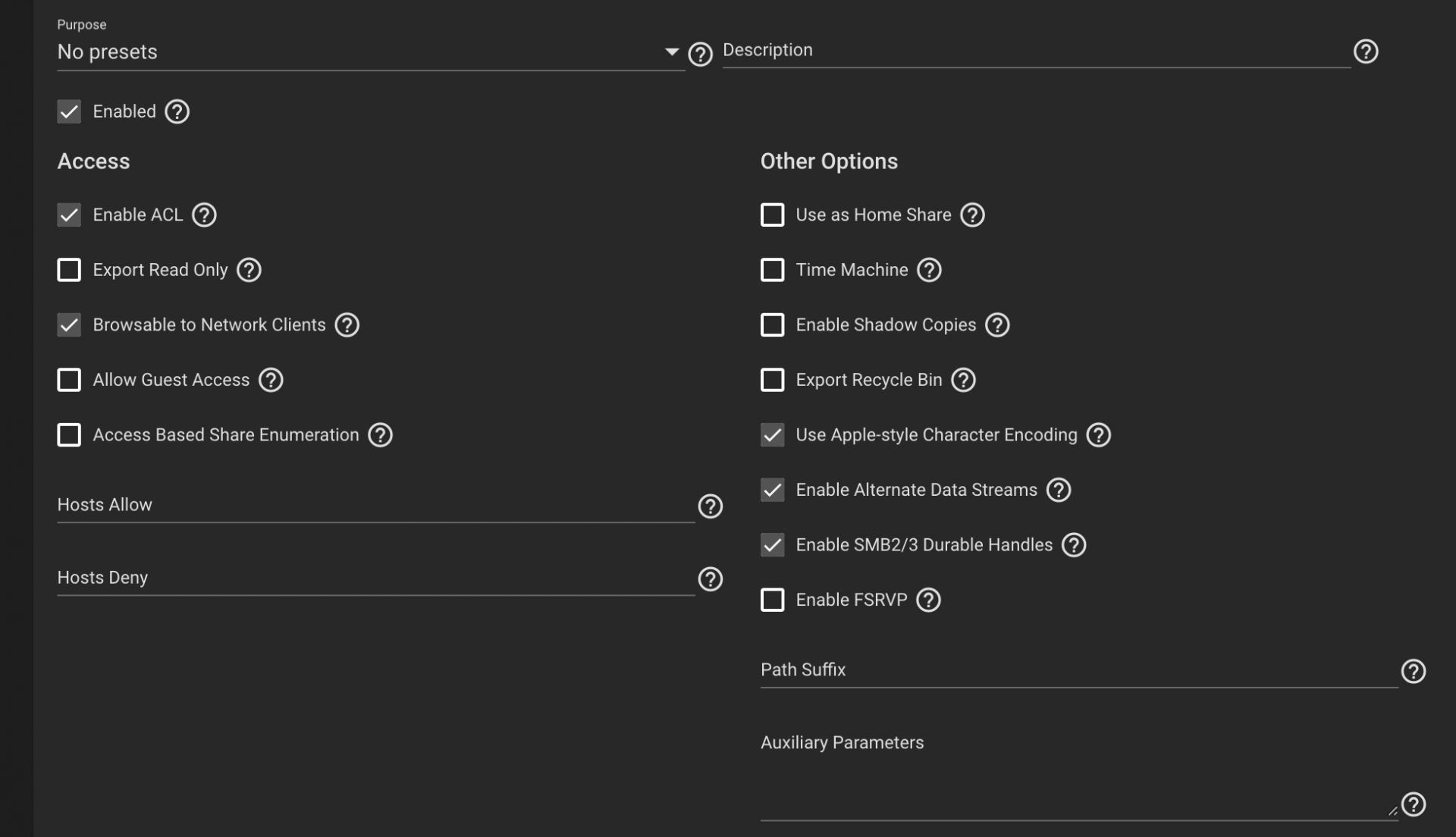Show help for SMB2/3 Durable Handles
The width and height of the screenshot is (1456, 837).
(x=1075, y=545)
